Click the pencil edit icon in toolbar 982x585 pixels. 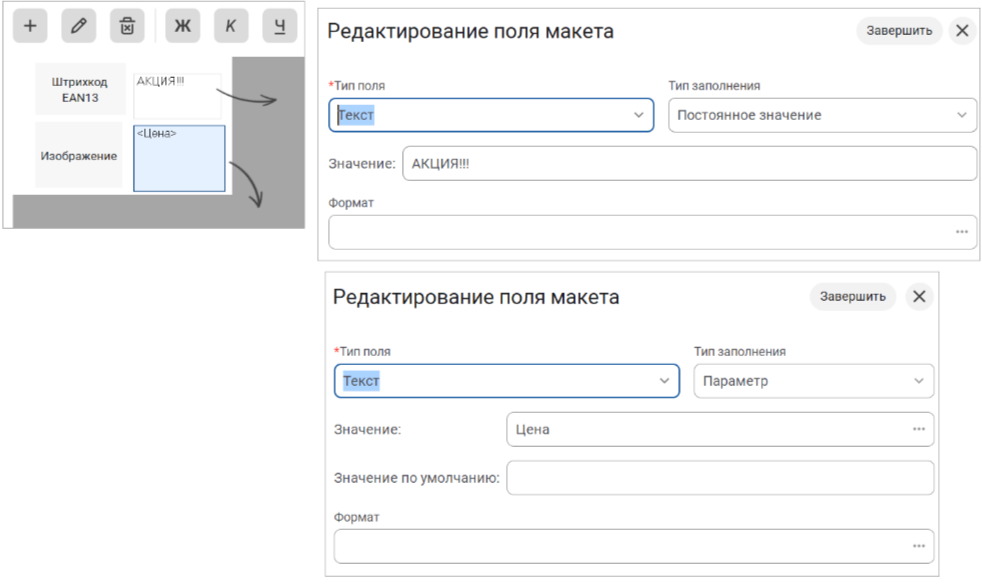[79, 26]
